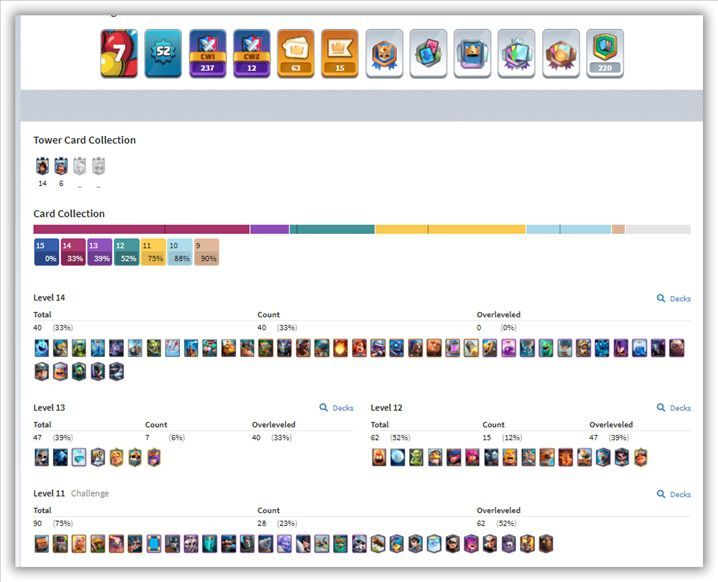718x582 pixels.
Task: Select the last hexagonal card in Level 12
Action: coord(640,457)
